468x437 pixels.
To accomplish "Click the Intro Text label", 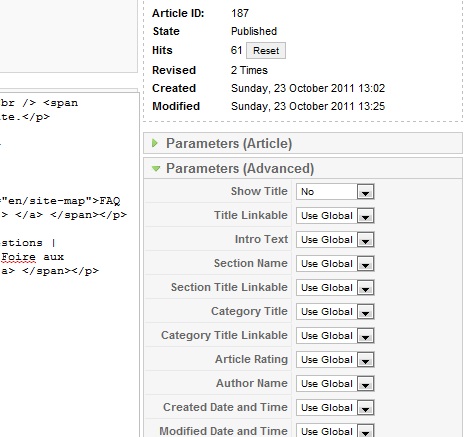I will (x=261, y=239).
